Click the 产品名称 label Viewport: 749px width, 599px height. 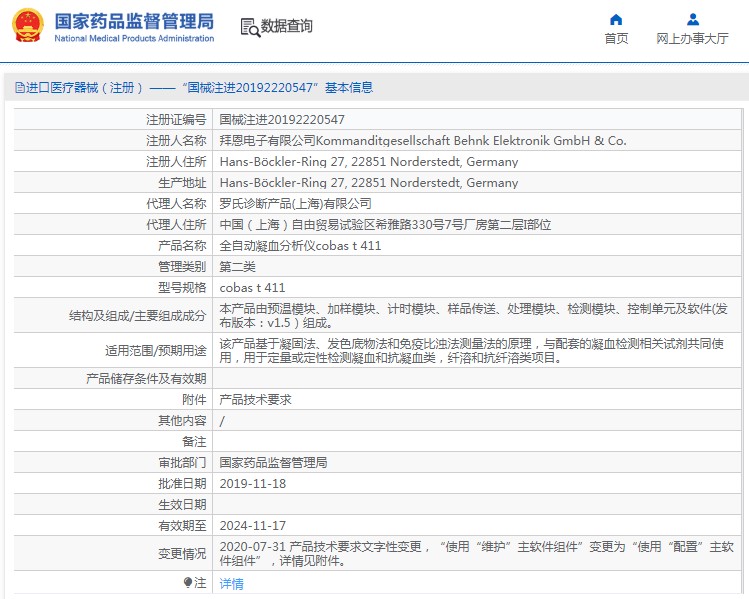point(182,246)
